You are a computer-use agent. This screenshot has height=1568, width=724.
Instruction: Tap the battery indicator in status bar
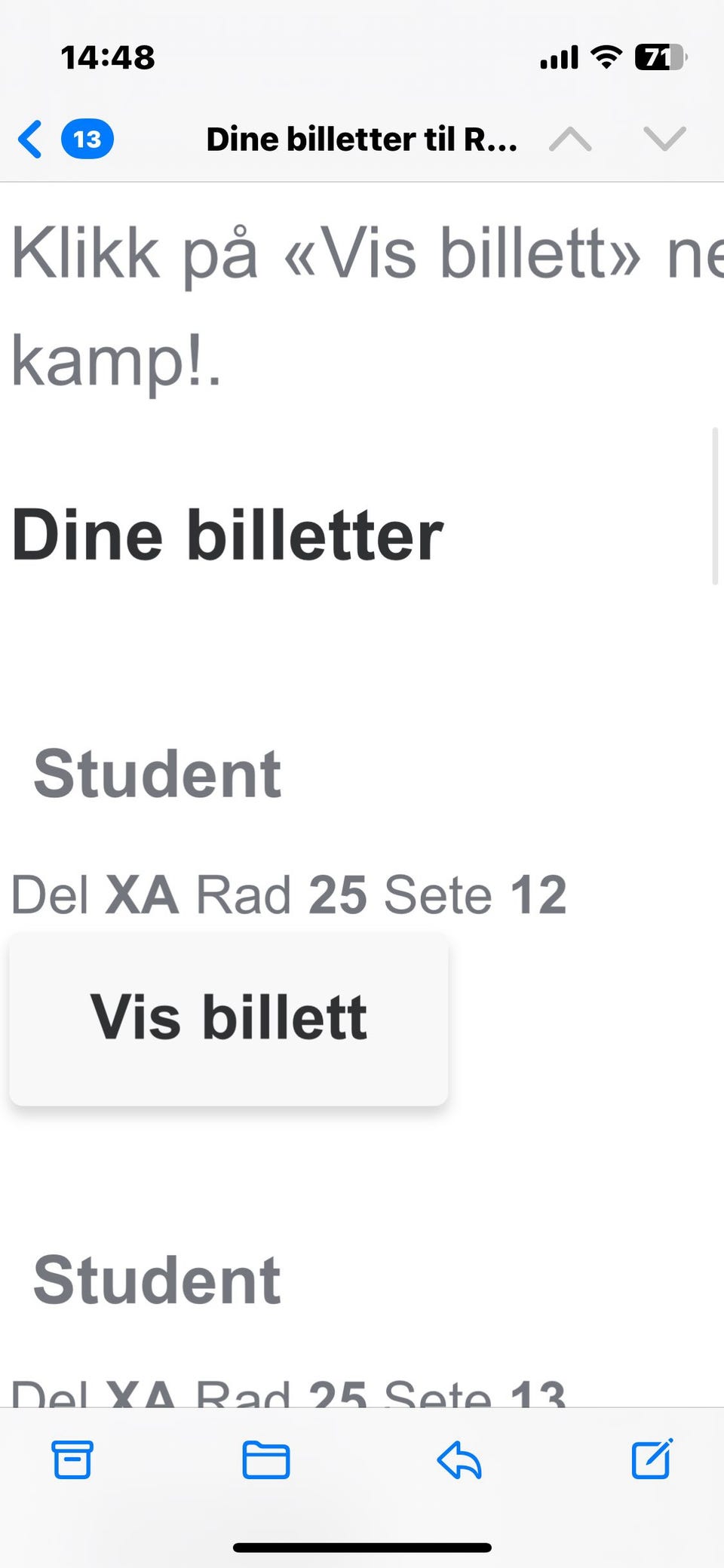tap(661, 57)
